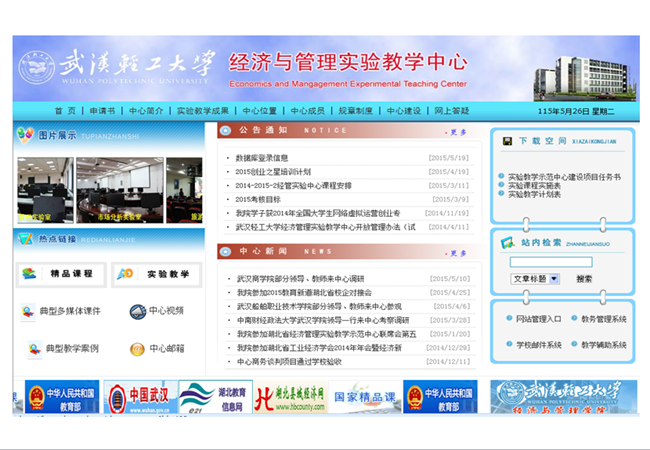Click the first lab photo thumbnail
Screen dimensions: 650x450
pos(43,188)
